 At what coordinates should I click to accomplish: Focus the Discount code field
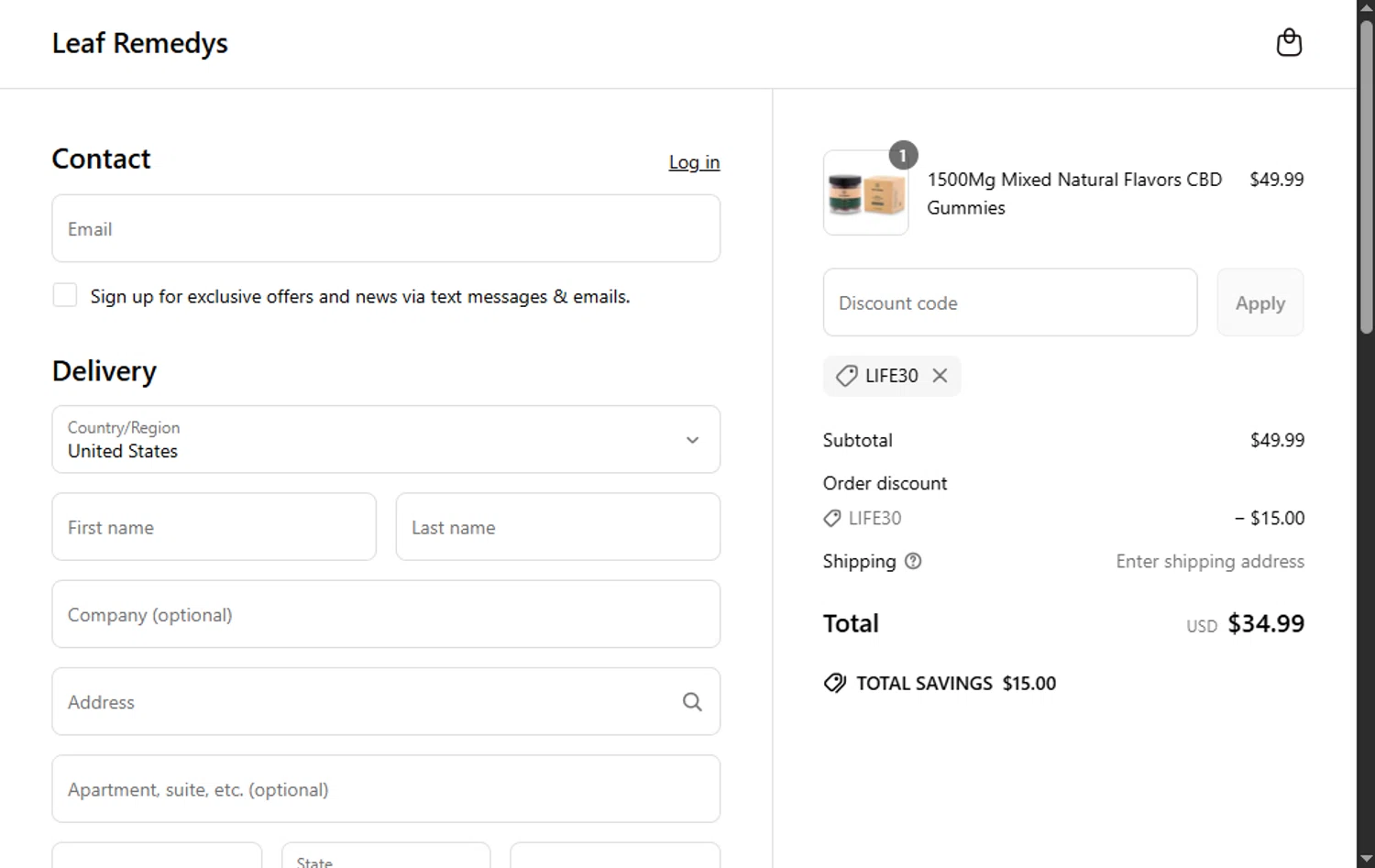pyautogui.click(x=1010, y=302)
